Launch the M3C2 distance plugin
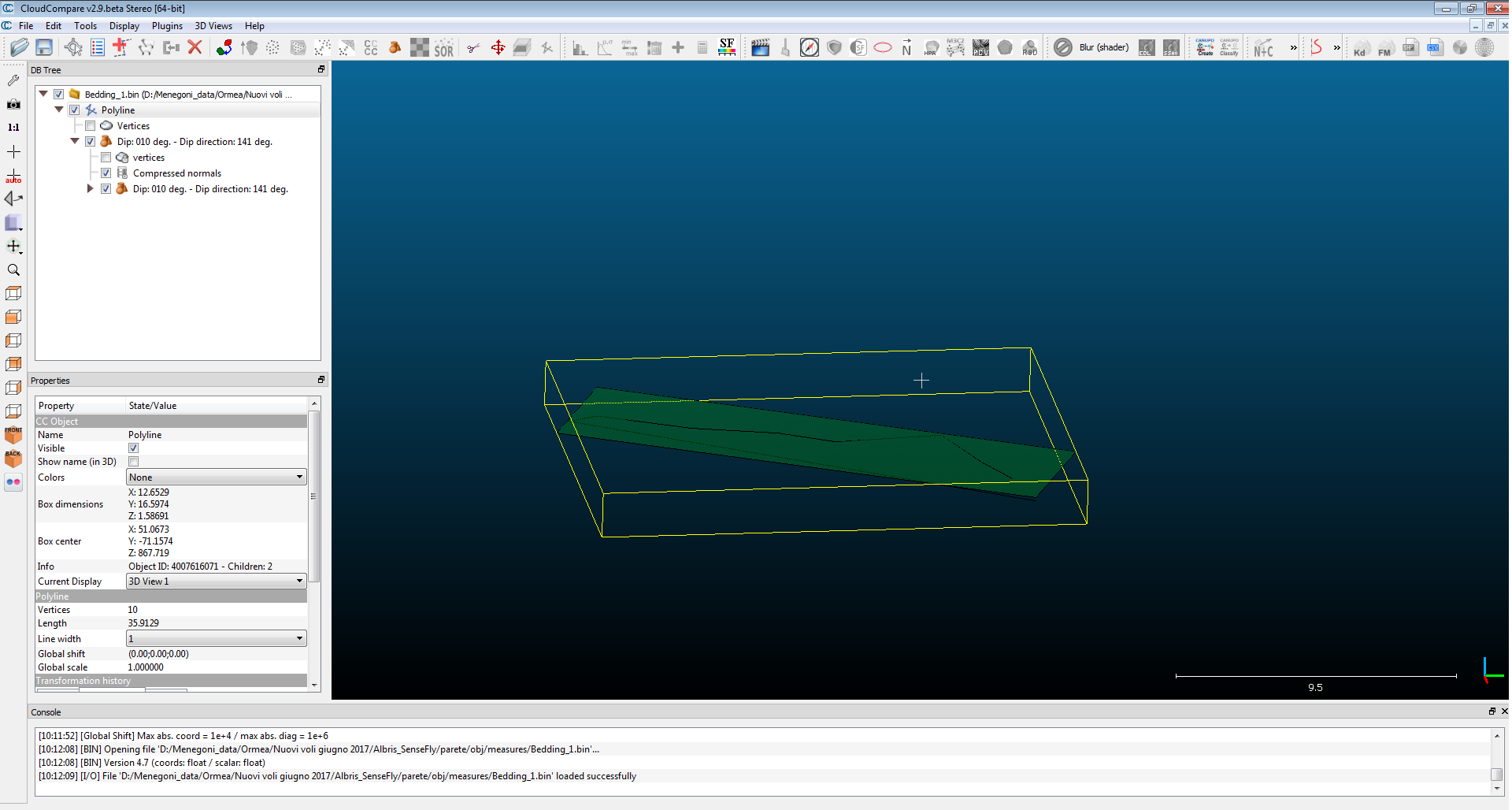This screenshot has width=1512, height=810. (x=955, y=47)
